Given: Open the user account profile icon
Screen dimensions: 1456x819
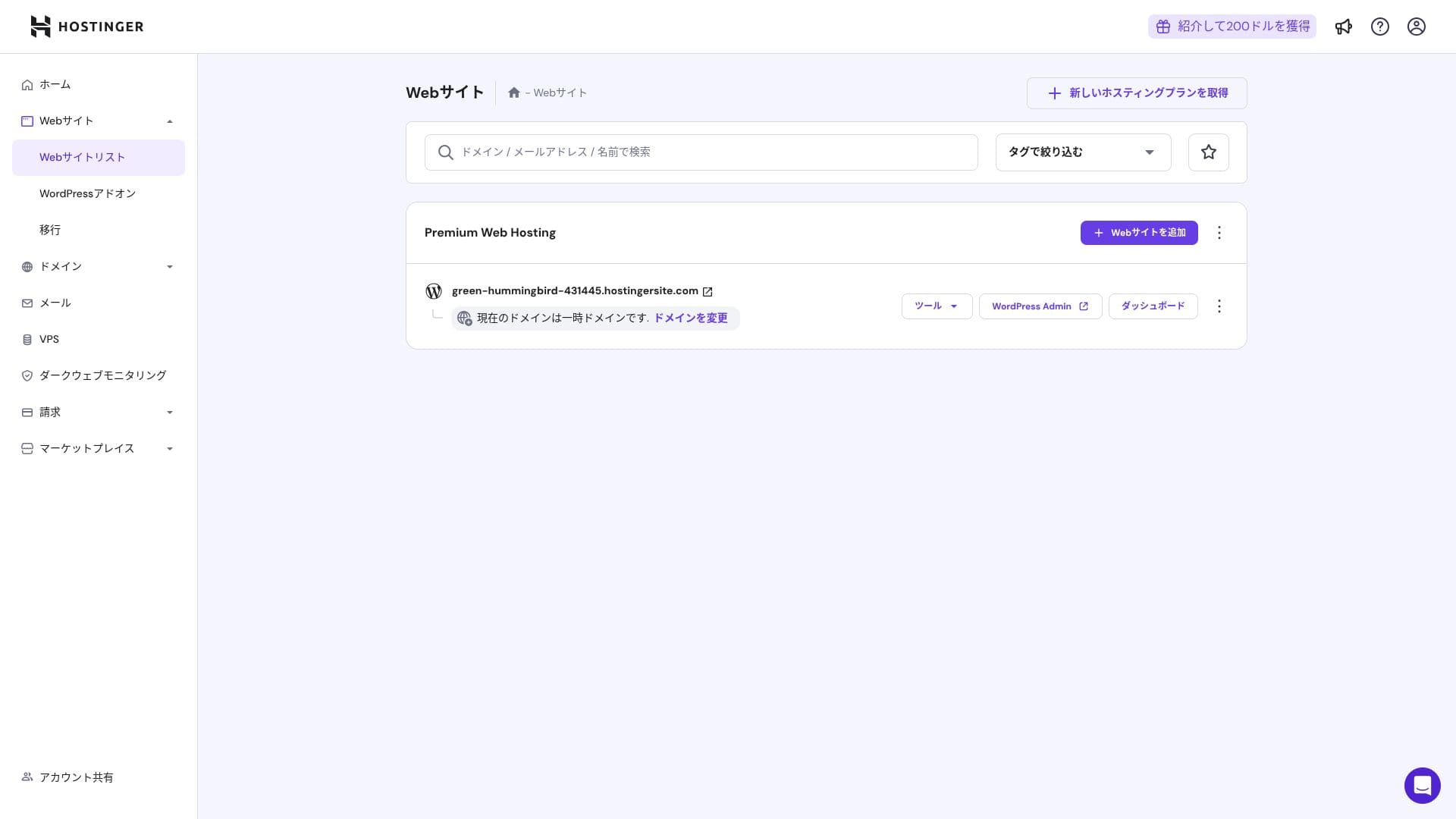Looking at the screenshot, I should click(x=1417, y=27).
